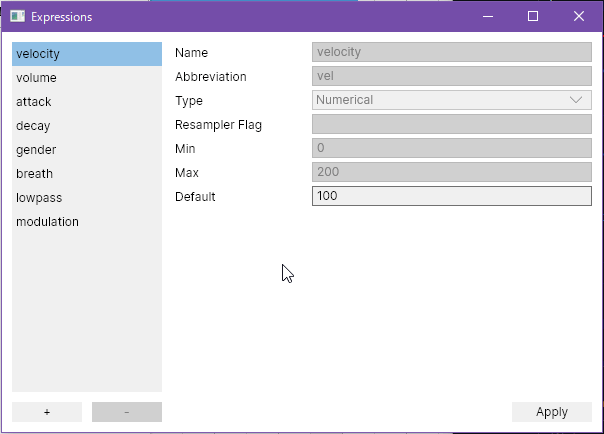Select the gender expression
This screenshot has height=434, width=604.
point(87,150)
